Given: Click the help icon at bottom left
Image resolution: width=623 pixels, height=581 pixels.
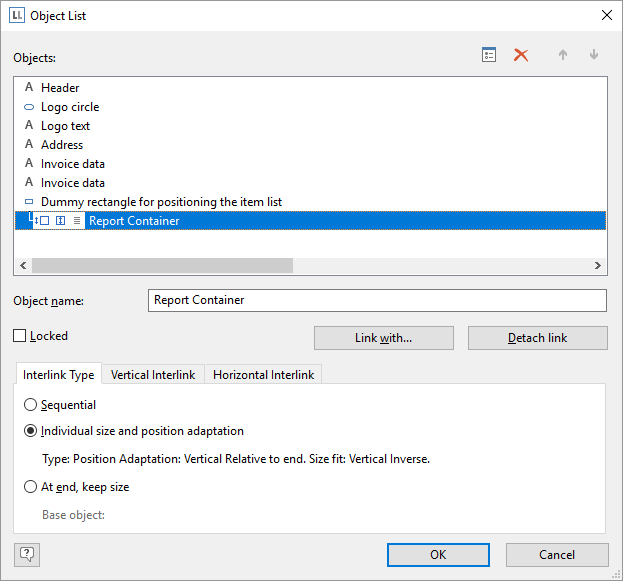Looking at the screenshot, I should click(x=27, y=554).
